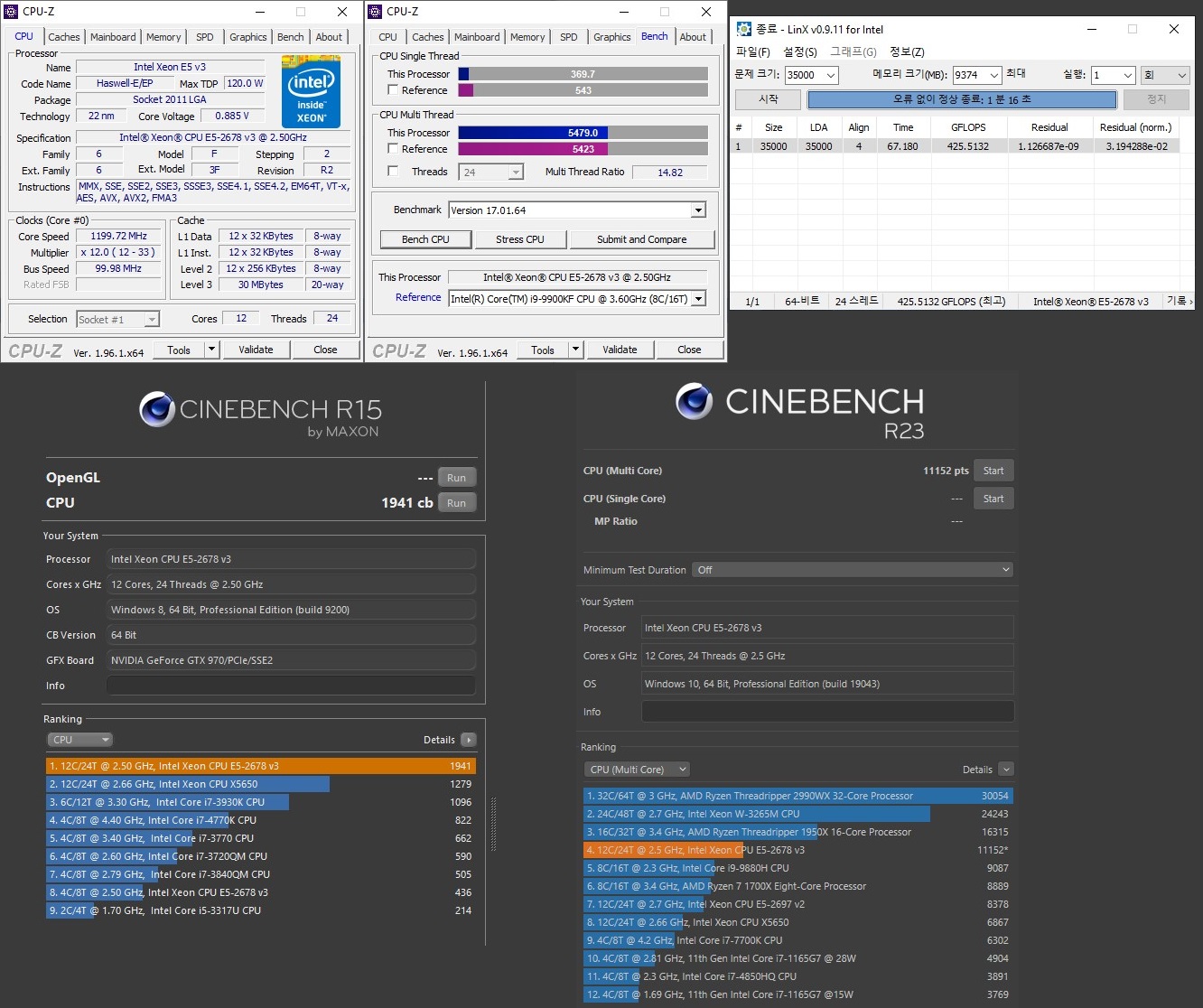
Task: Click the Bench CPU button
Action: [x=425, y=239]
